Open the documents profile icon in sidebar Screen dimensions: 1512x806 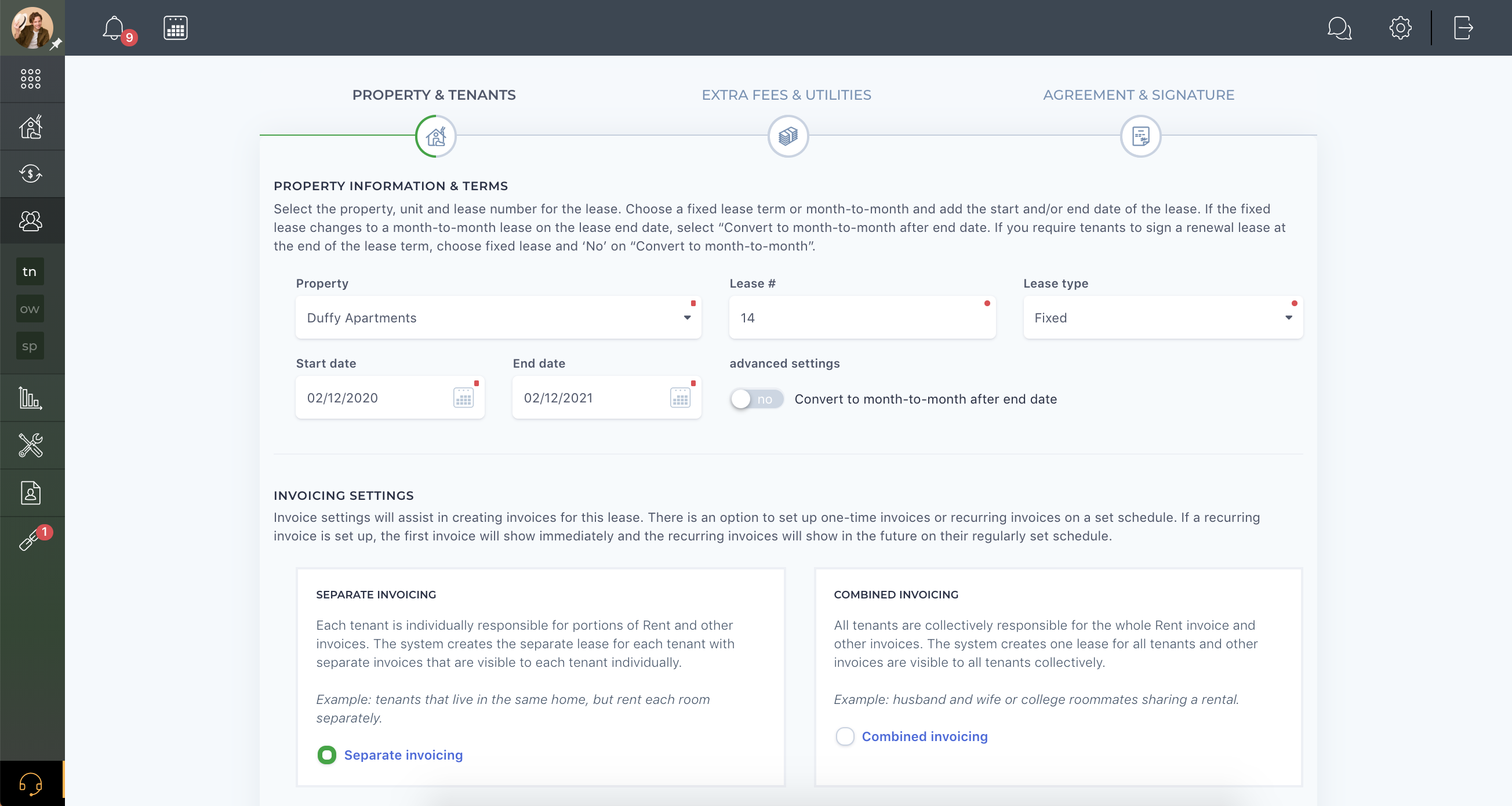coord(31,492)
